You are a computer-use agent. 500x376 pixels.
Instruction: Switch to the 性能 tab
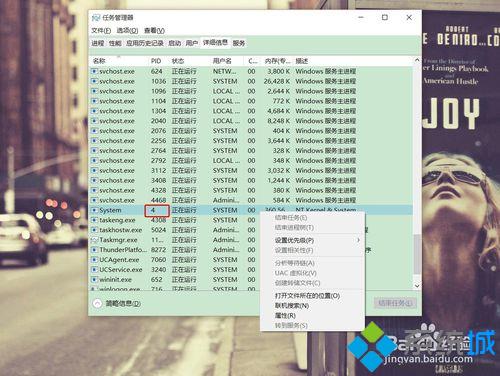115,43
